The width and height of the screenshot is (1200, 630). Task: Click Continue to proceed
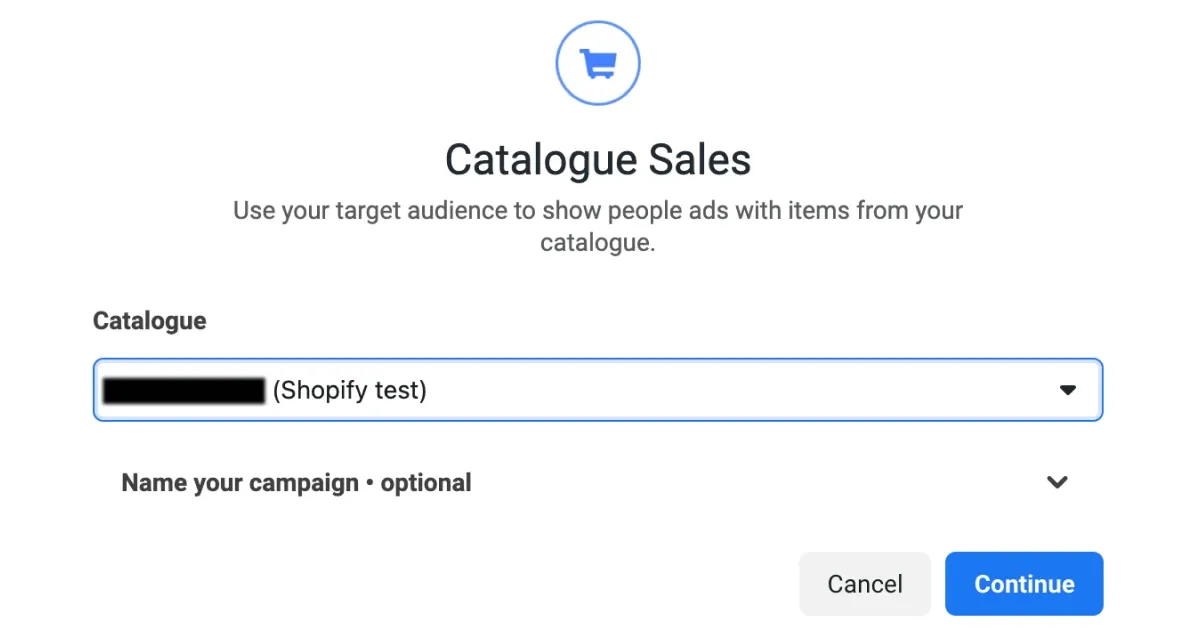[1023, 583]
